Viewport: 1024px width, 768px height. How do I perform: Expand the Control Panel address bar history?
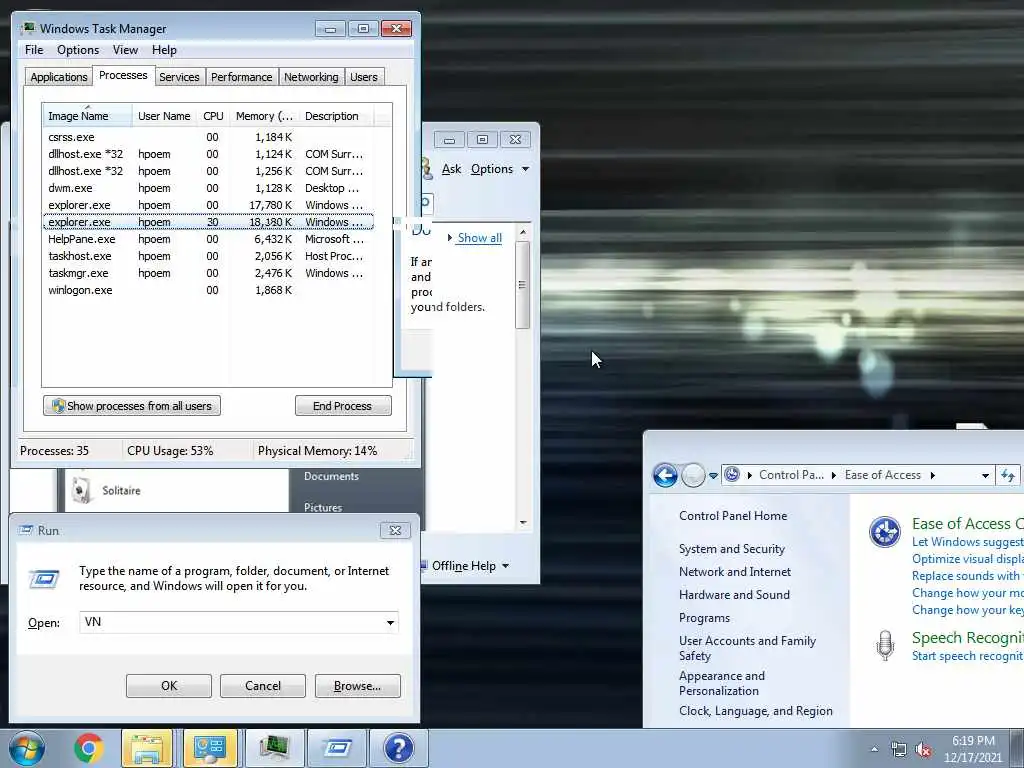click(985, 475)
